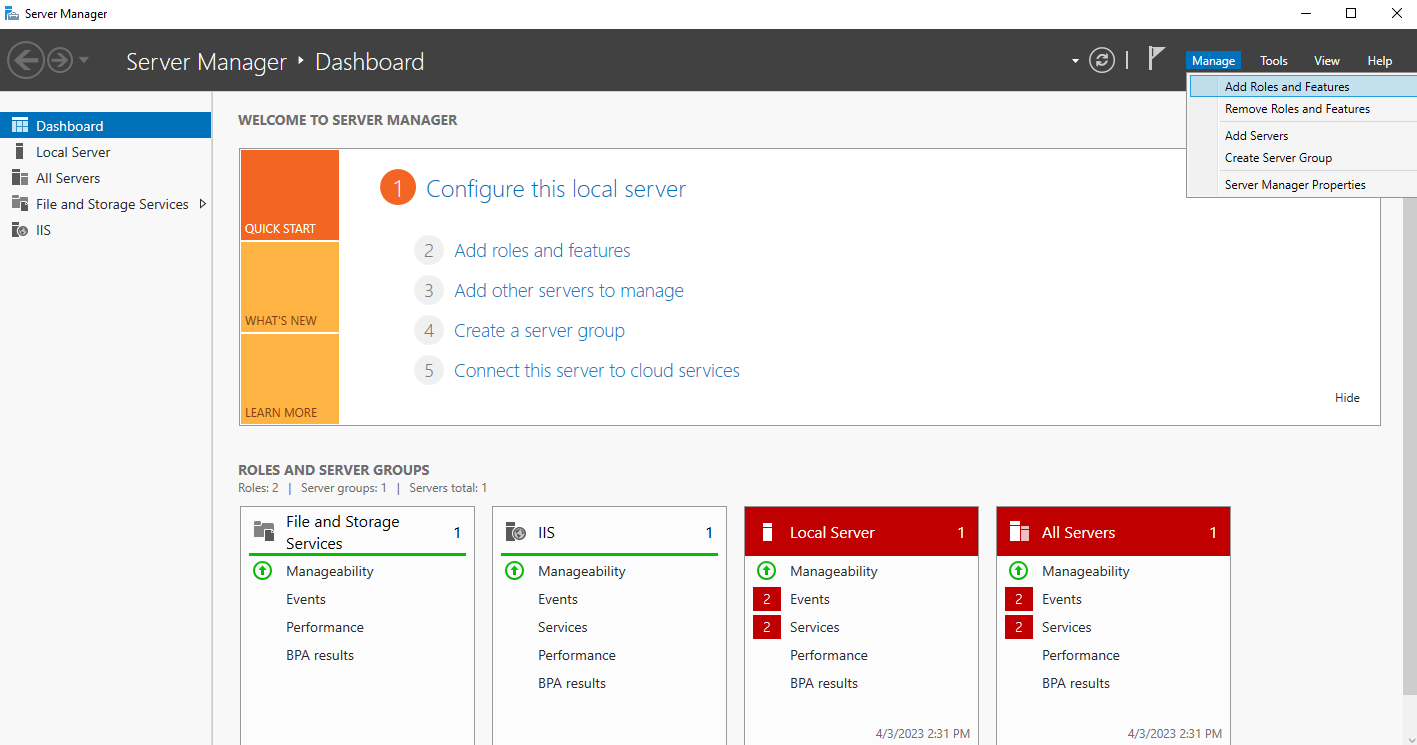Open the View menu
This screenshot has width=1417, height=745.
[1327, 61]
